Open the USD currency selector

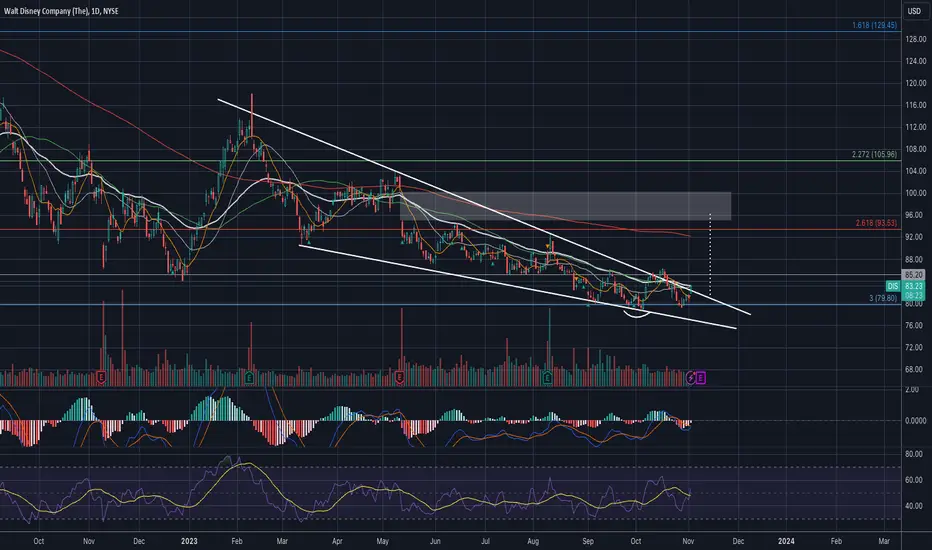(x=914, y=11)
